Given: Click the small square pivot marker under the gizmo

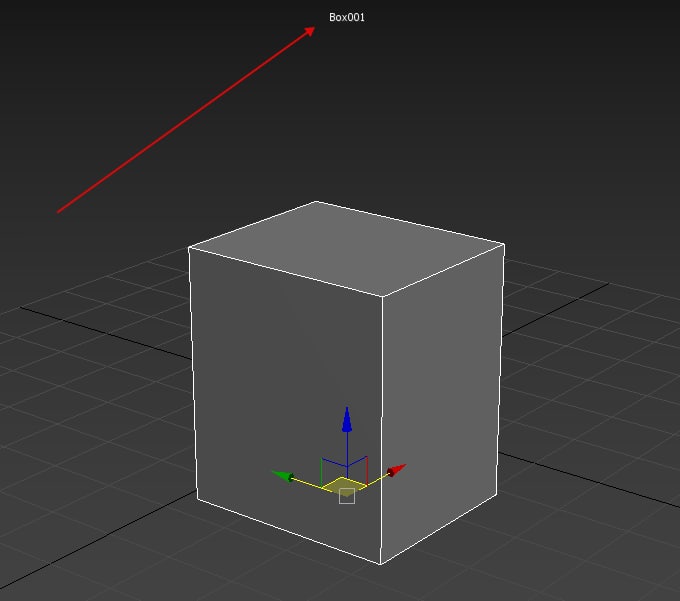Looking at the screenshot, I should tap(347, 496).
